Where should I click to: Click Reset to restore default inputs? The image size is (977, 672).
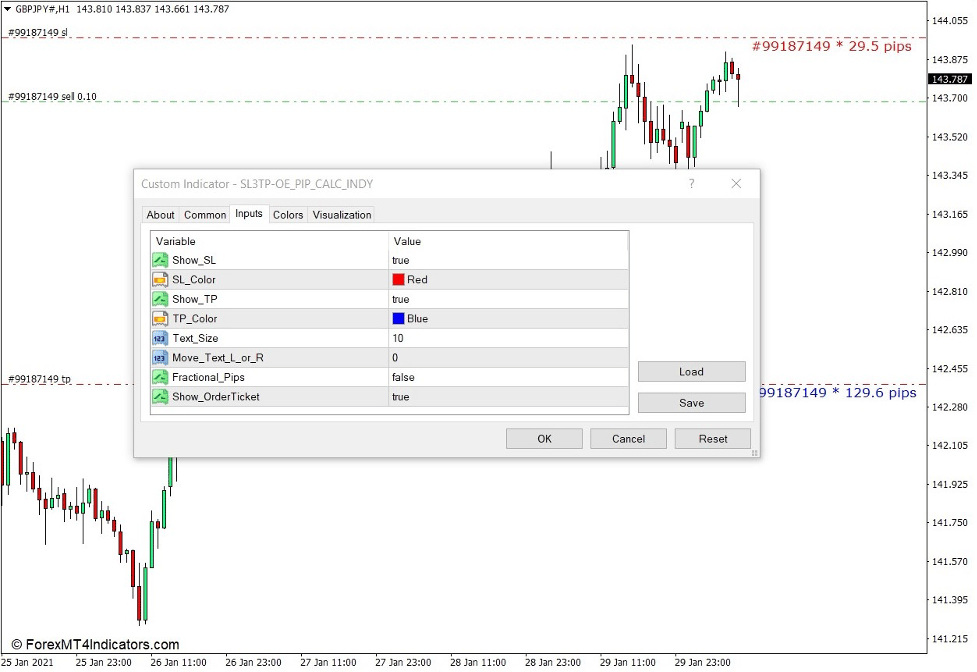(x=712, y=438)
